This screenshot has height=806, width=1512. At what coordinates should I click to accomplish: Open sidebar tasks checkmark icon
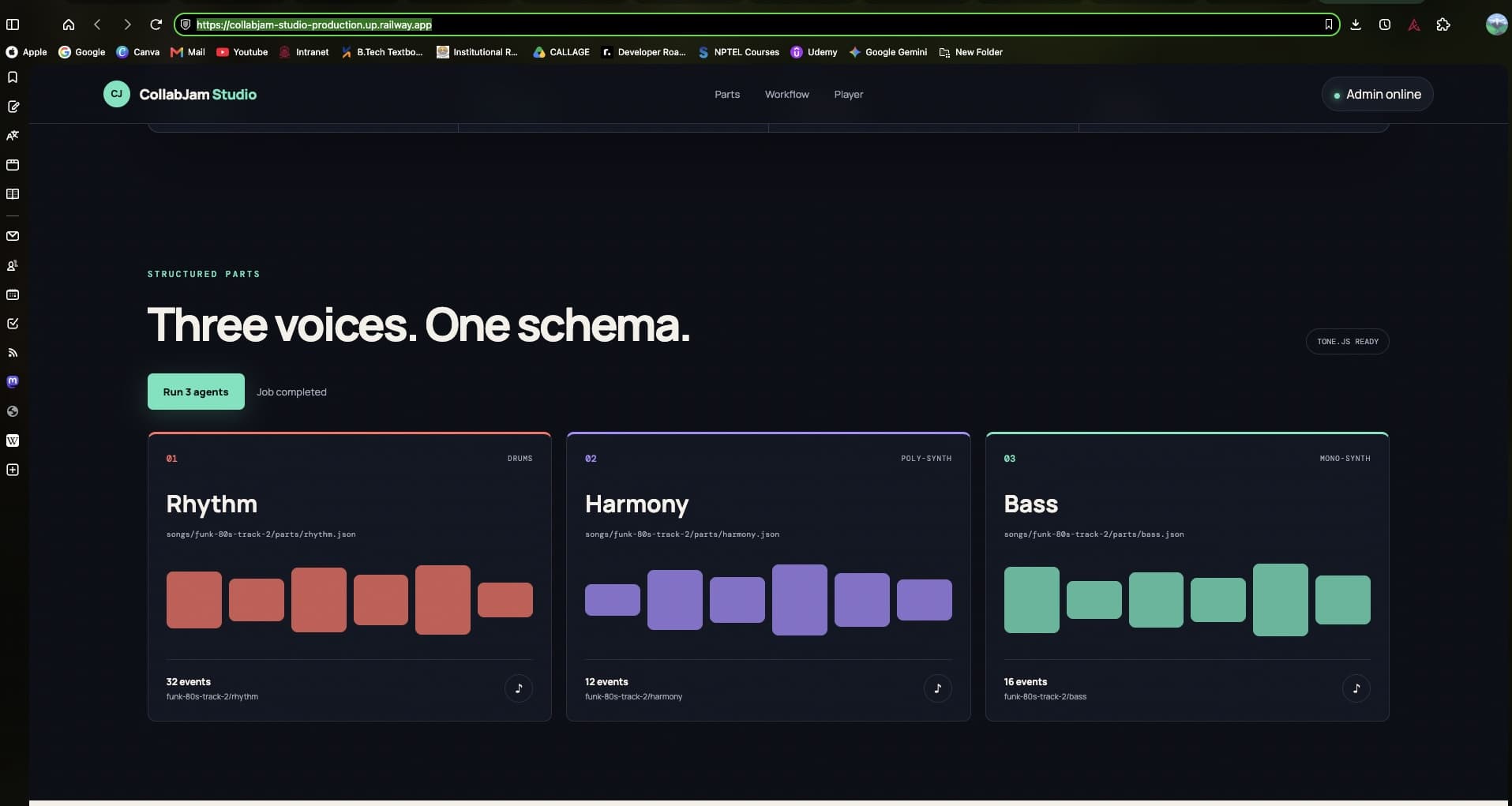pyautogui.click(x=13, y=324)
